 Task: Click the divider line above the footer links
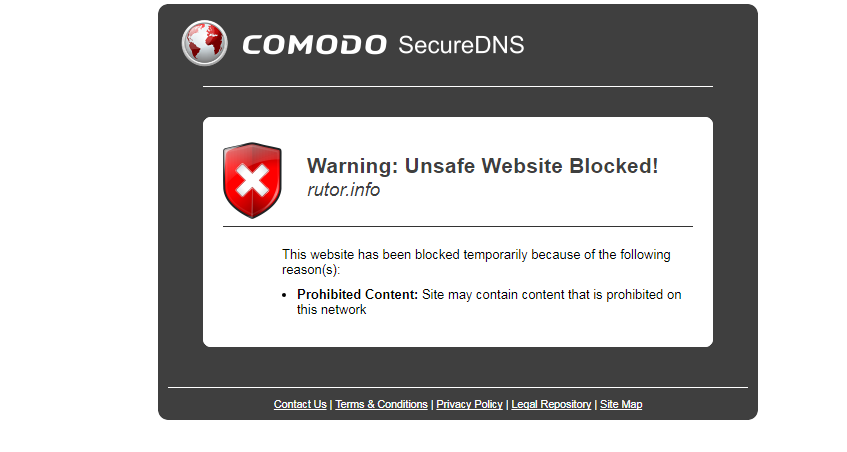tap(458, 388)
